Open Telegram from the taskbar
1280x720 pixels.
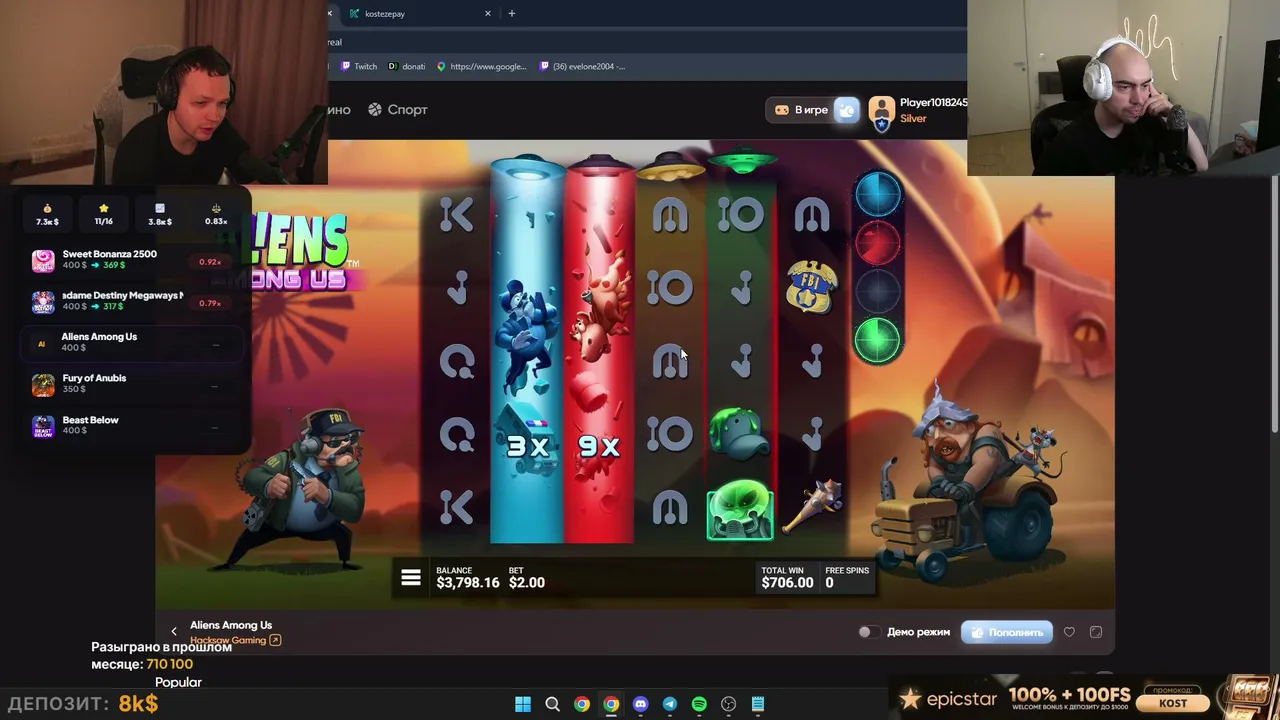[670, 704]
